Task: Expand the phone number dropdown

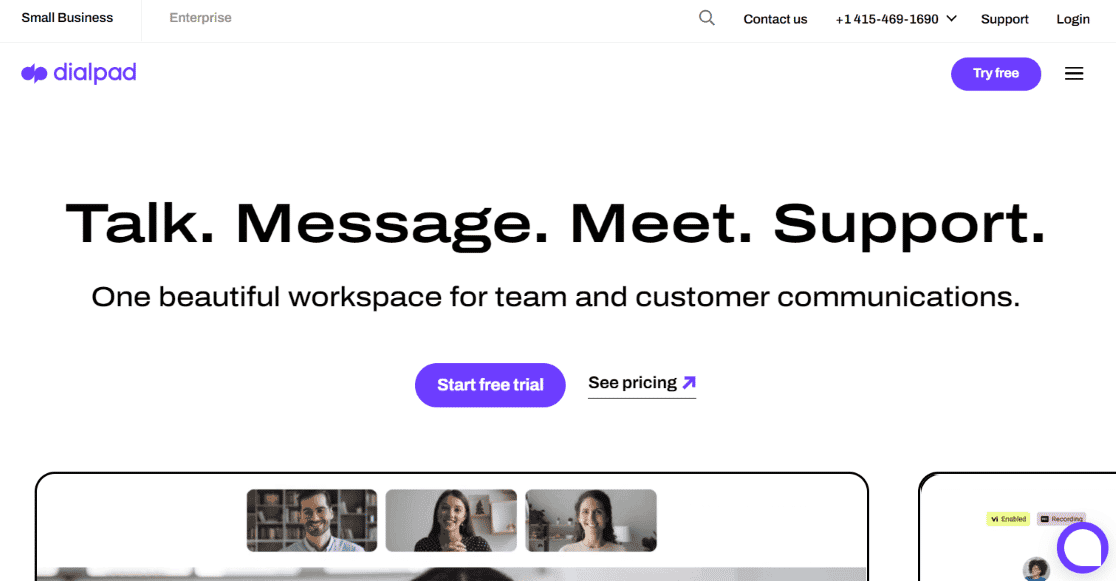Action: pyautogui.click(x=950, y=18)
